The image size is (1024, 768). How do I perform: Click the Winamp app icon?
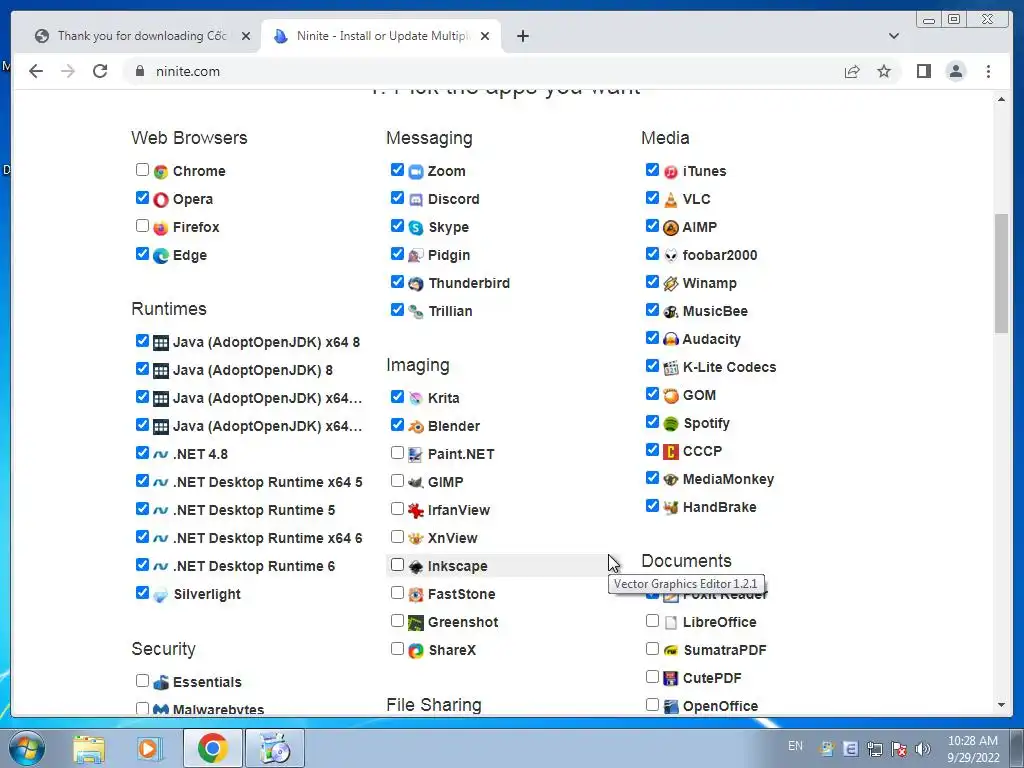671,284
